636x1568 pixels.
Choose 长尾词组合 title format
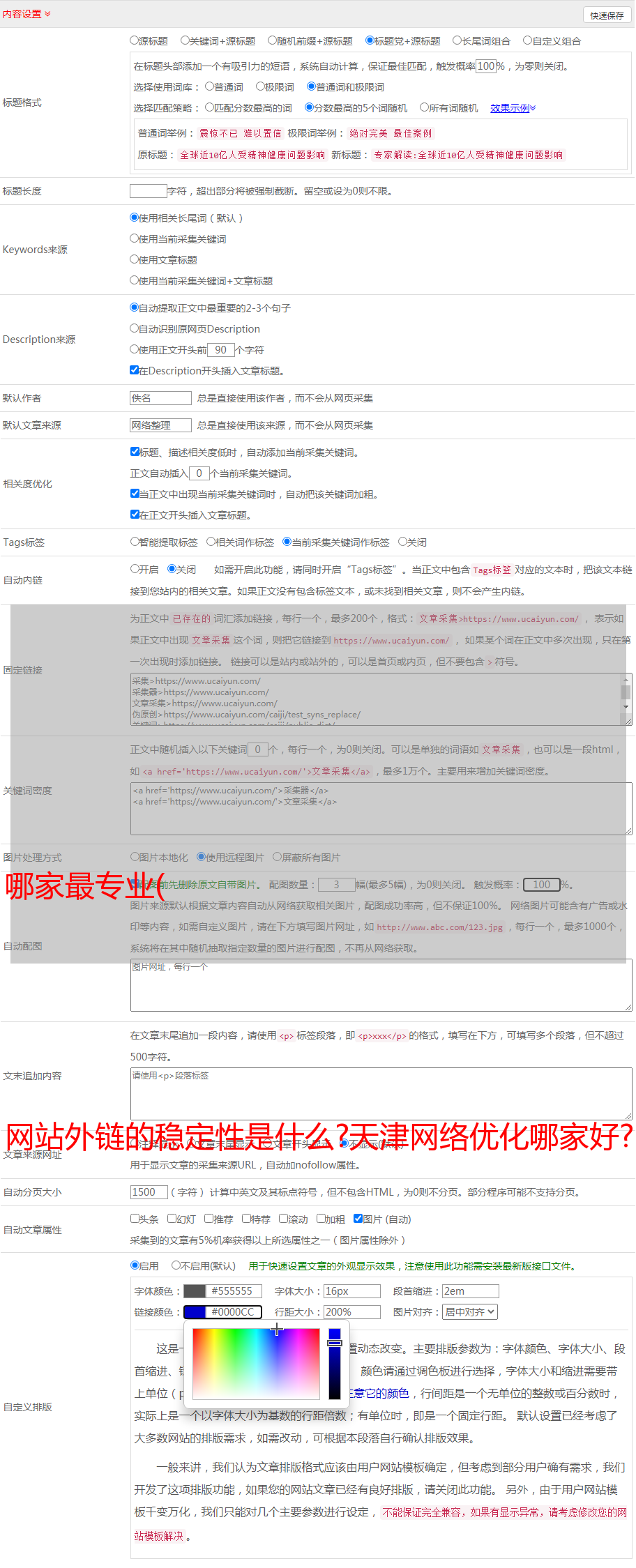point(457,40)
